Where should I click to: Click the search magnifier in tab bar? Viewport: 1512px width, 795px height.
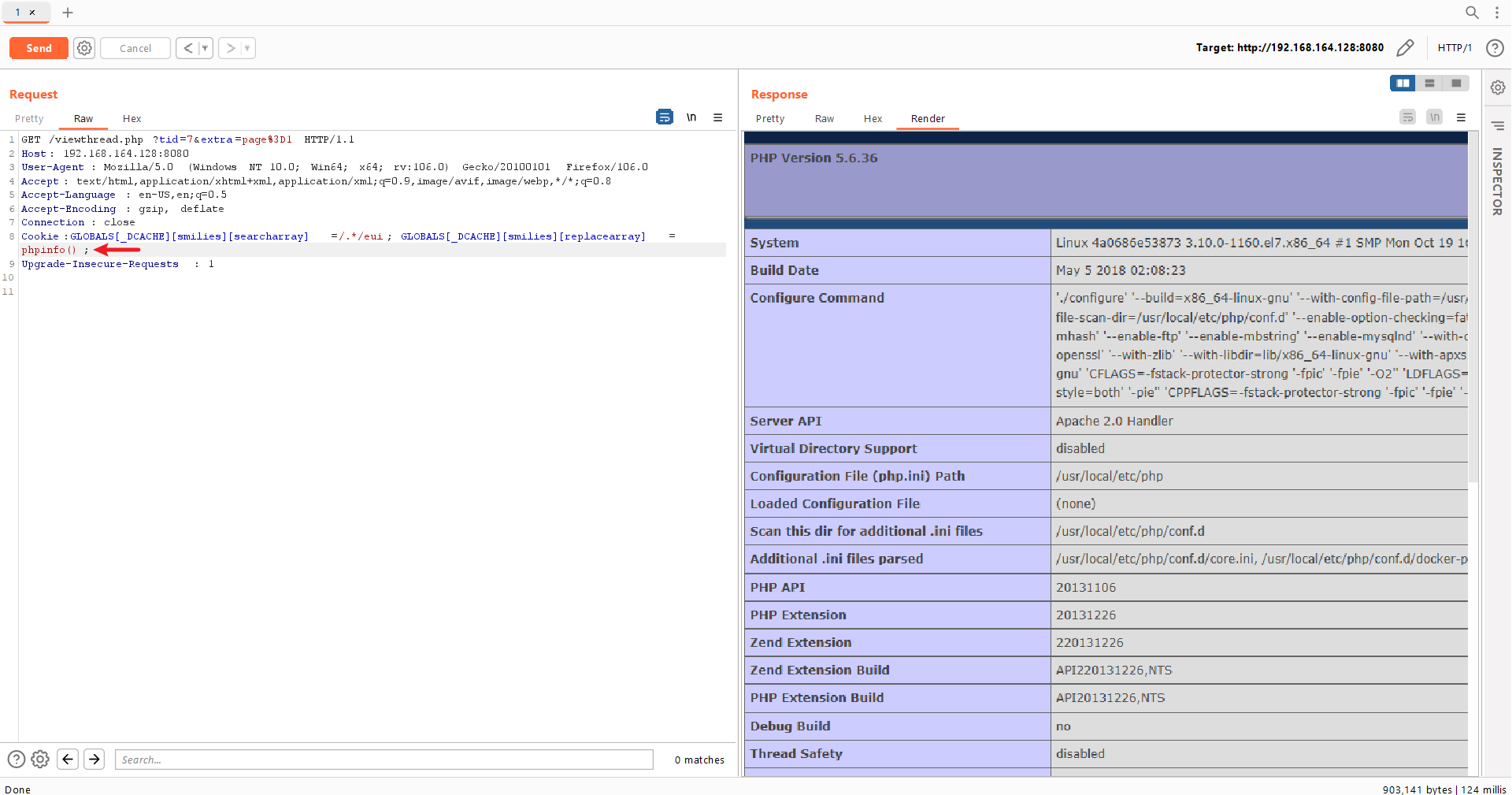[x=1471, y=13]
